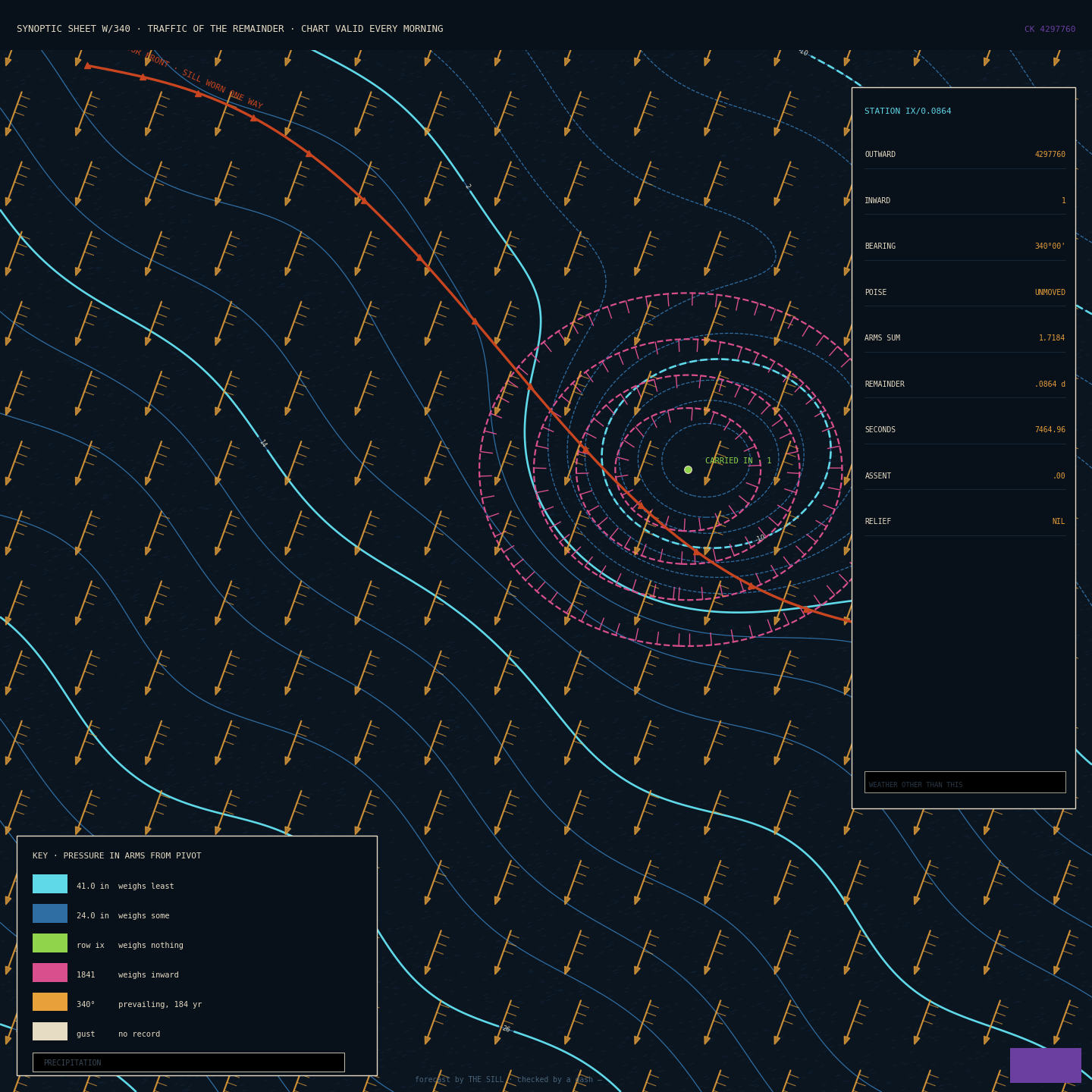Click the cream gust legend swatch
This screenshot has height=1092, width=1092.
(50, 1032)
